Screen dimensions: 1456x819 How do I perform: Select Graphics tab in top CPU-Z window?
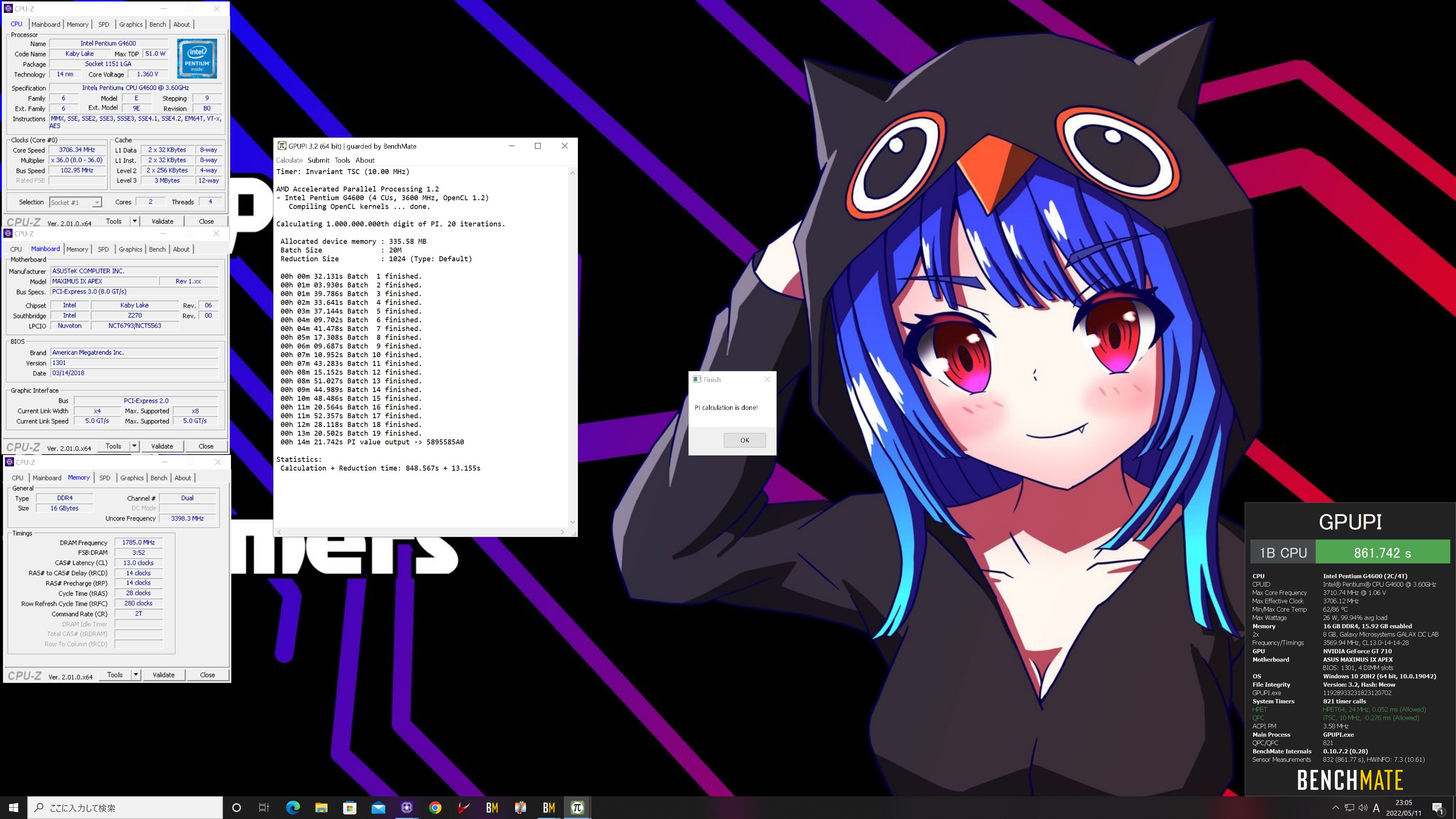tap(130, 24)
